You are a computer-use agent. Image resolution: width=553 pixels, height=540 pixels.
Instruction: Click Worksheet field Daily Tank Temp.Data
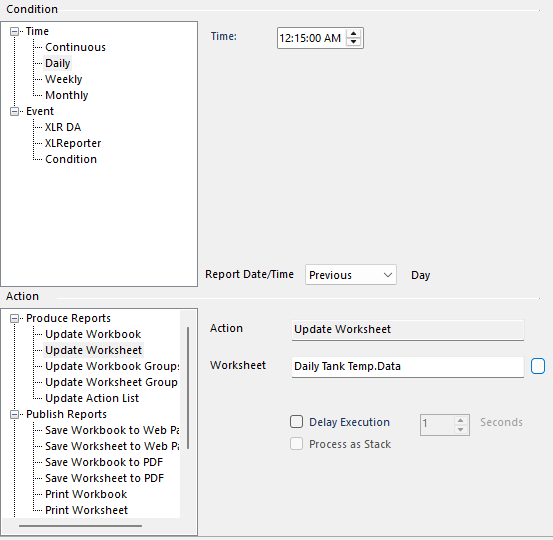pyautogui.click(x=408, y=367)
